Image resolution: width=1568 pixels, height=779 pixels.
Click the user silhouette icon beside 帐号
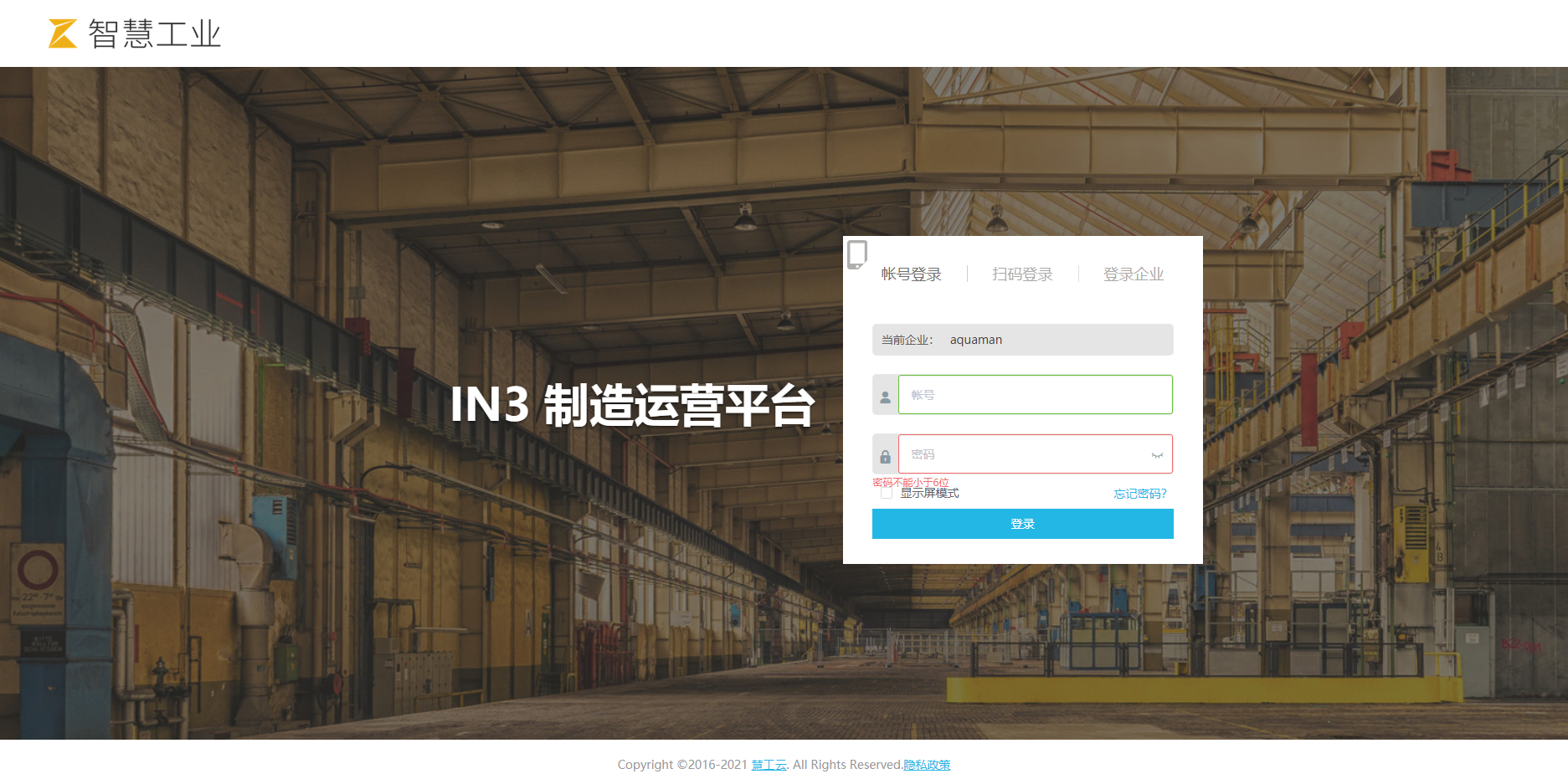pyautogui.click(x=885, y=396)
